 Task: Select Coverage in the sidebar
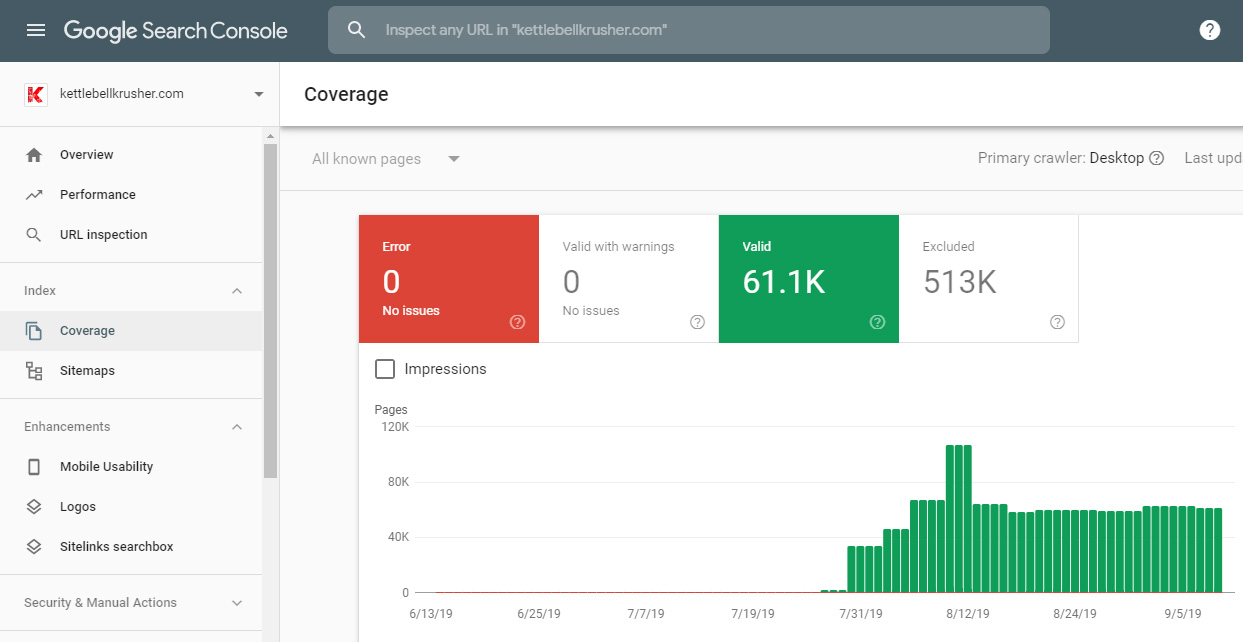click(131, 331)
